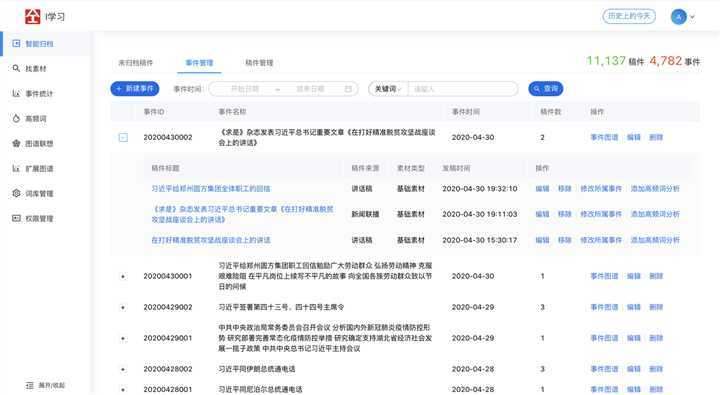
Task: Open 事件图谱 for event 20200429001
Action: (604, 338)
